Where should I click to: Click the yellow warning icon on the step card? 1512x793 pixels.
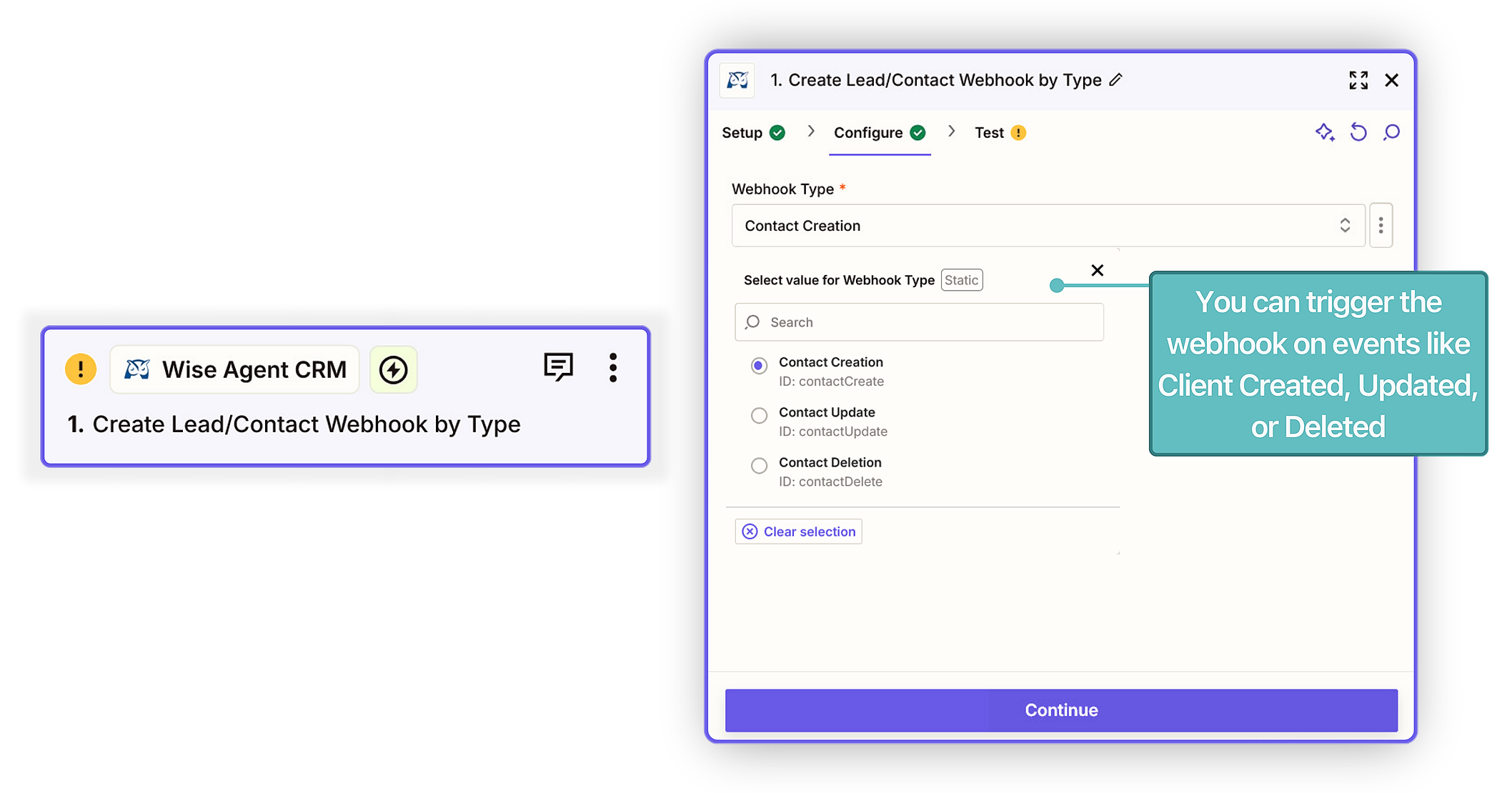coord(81,369)
